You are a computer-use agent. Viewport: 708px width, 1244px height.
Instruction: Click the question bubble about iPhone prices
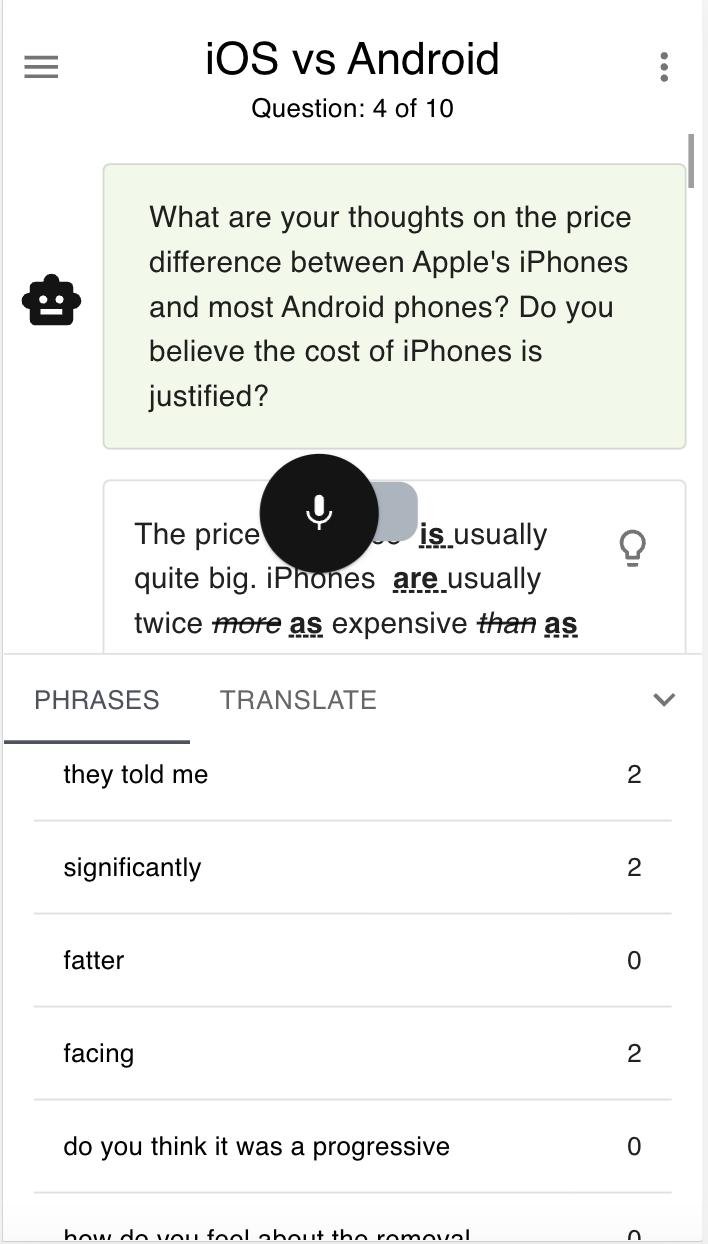click(x=394, y=306)
